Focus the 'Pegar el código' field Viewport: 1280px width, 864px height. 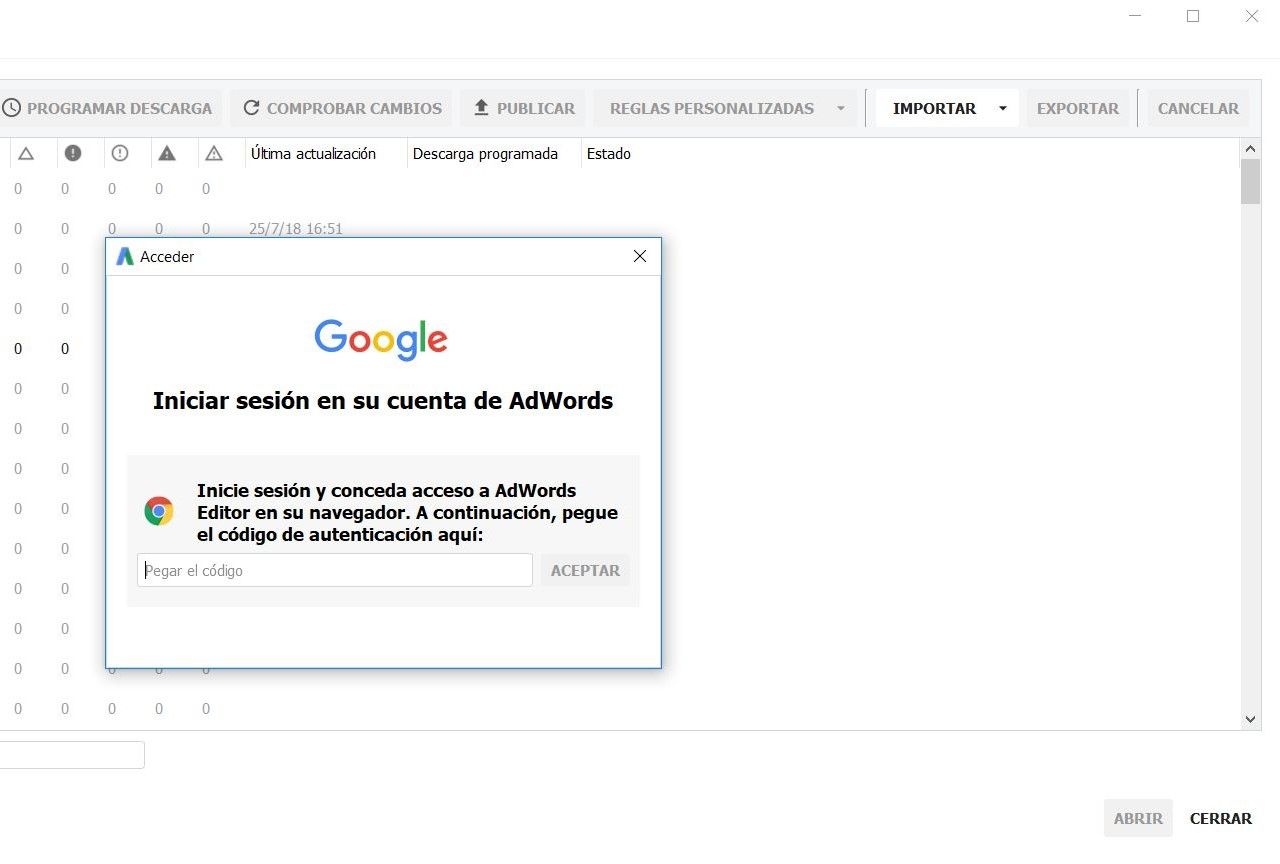[335, 570]
